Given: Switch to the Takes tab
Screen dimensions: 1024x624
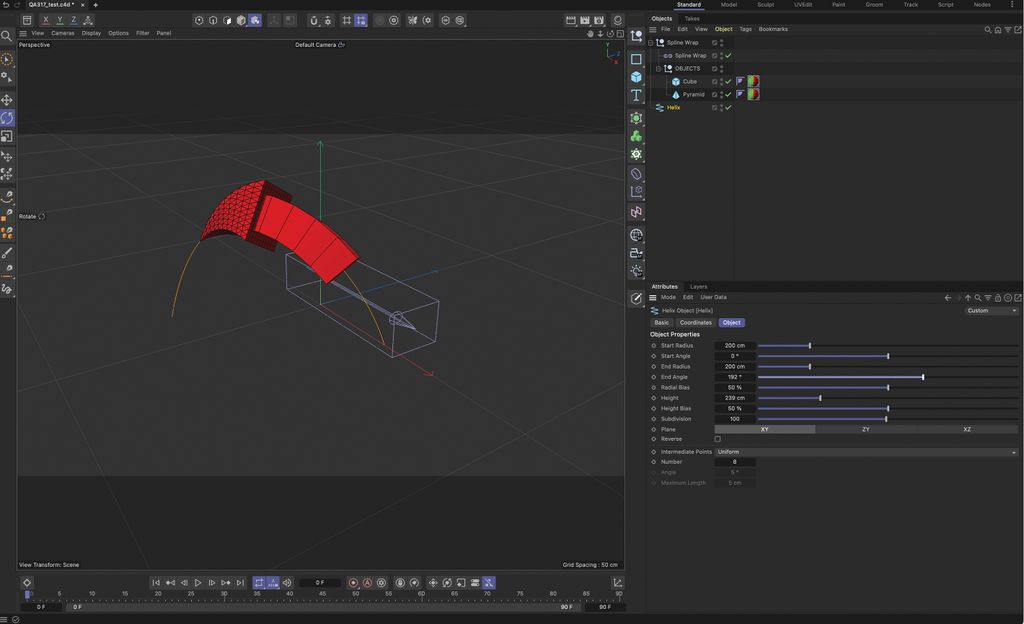Looking at the screenshot, I should pyautogui.click(x=693, y=18).
